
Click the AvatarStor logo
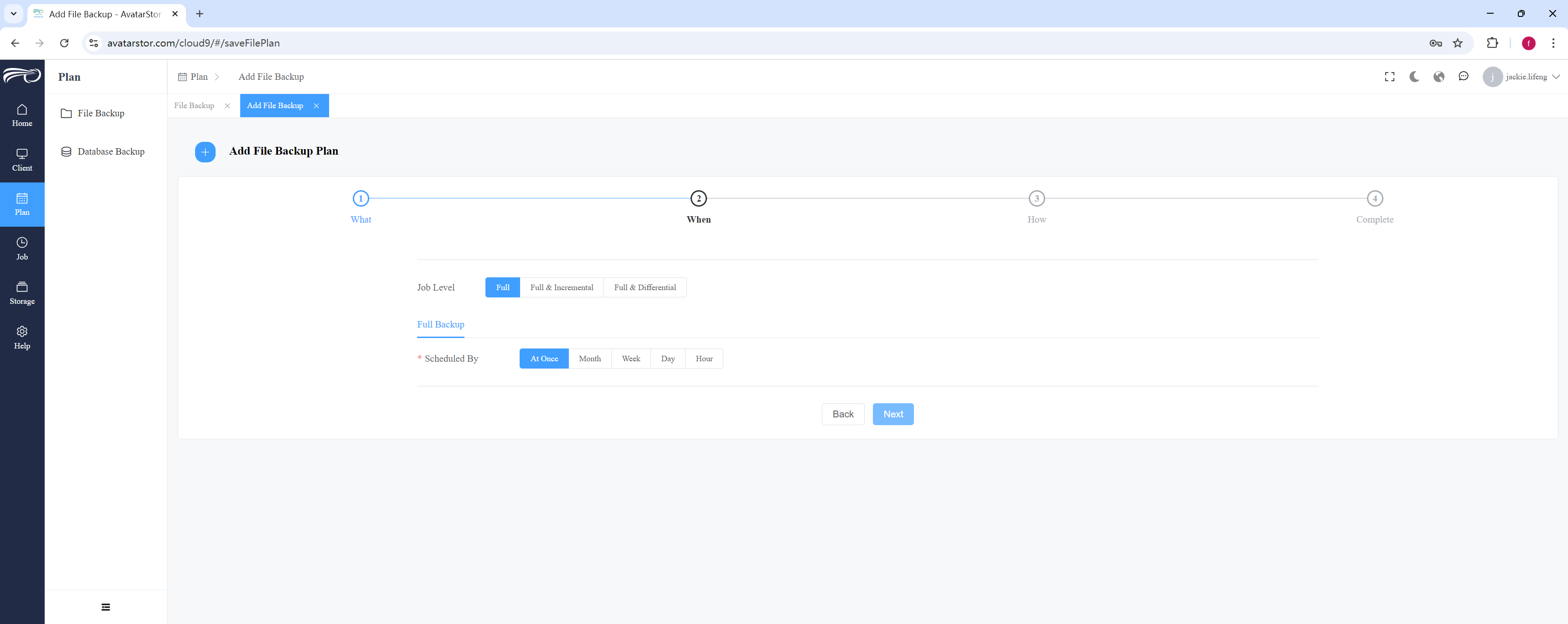click(22, 76)
